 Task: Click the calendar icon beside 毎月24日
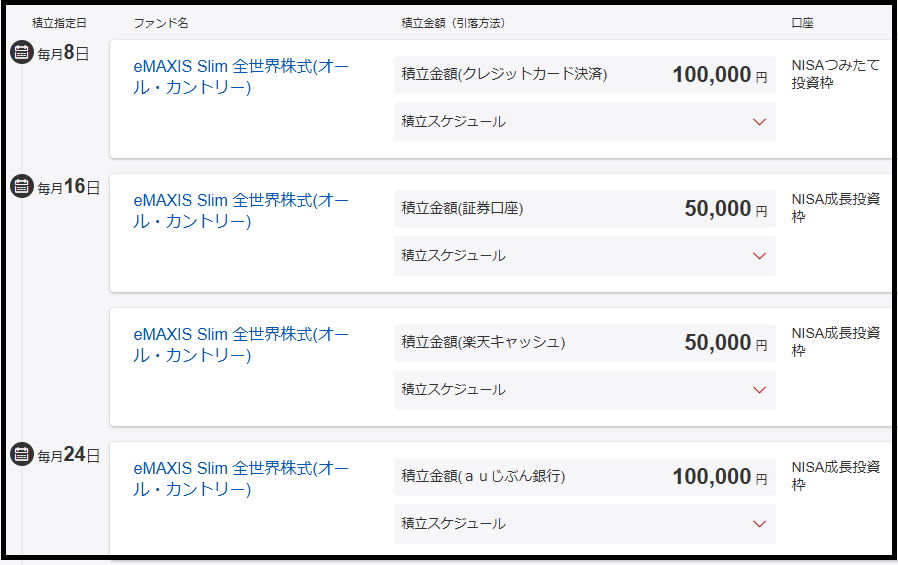tap(22, 454)
